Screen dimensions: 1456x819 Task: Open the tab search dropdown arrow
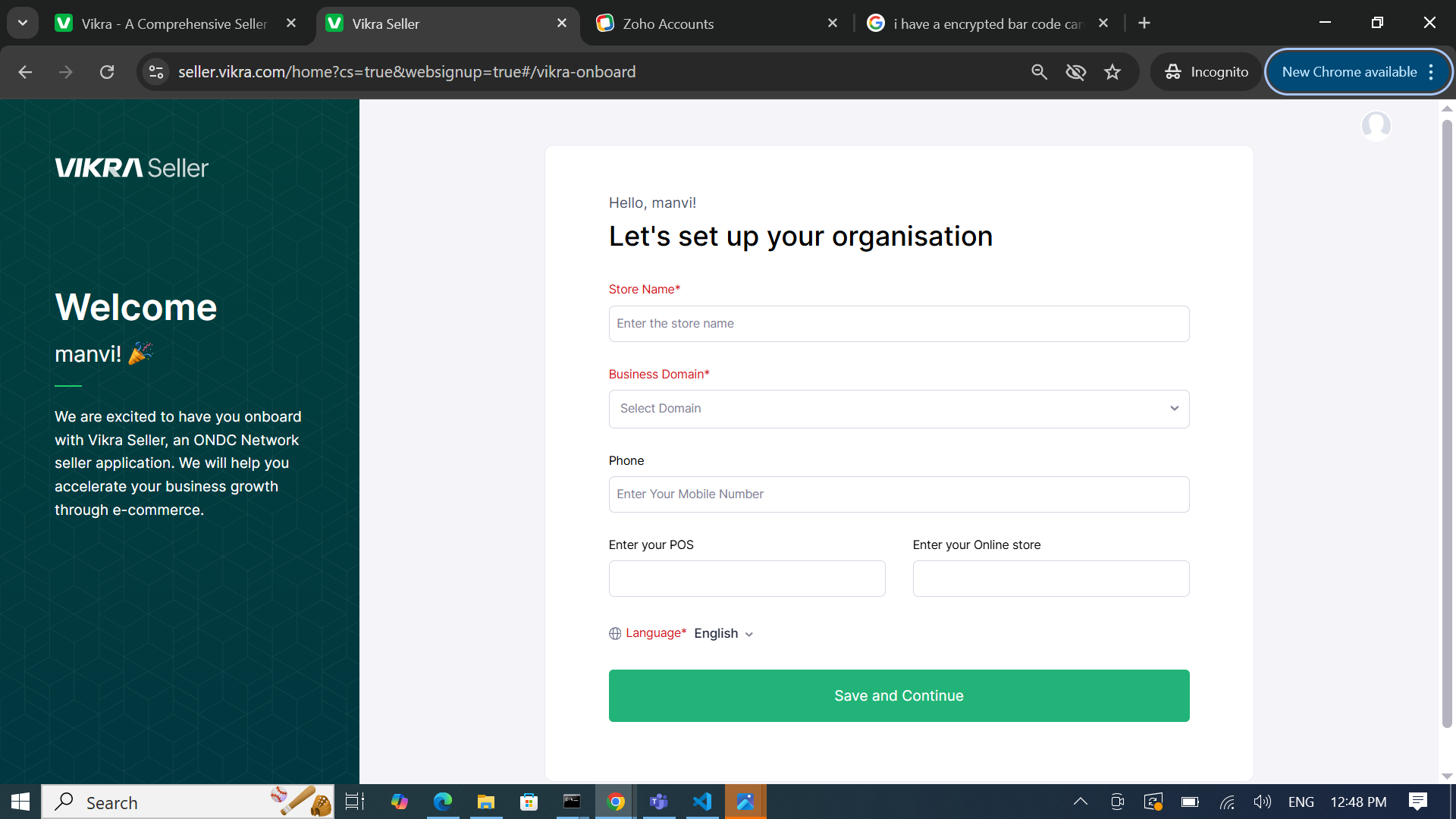23,23
